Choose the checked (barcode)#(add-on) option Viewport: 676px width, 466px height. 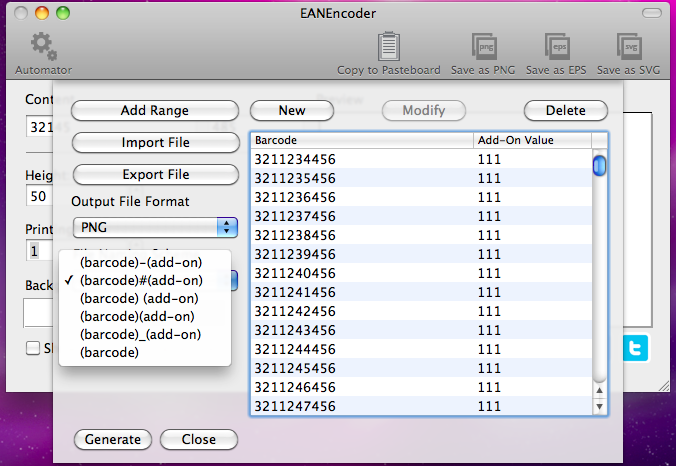145,280
